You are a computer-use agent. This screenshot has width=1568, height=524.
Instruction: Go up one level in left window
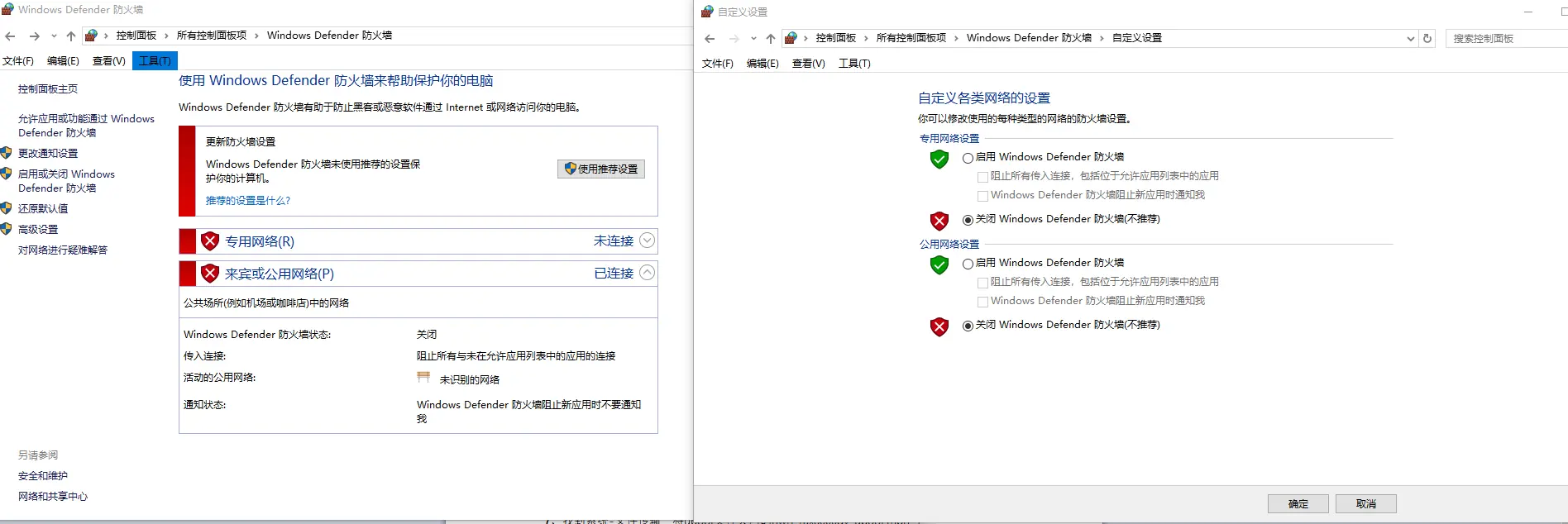(71, 36)
